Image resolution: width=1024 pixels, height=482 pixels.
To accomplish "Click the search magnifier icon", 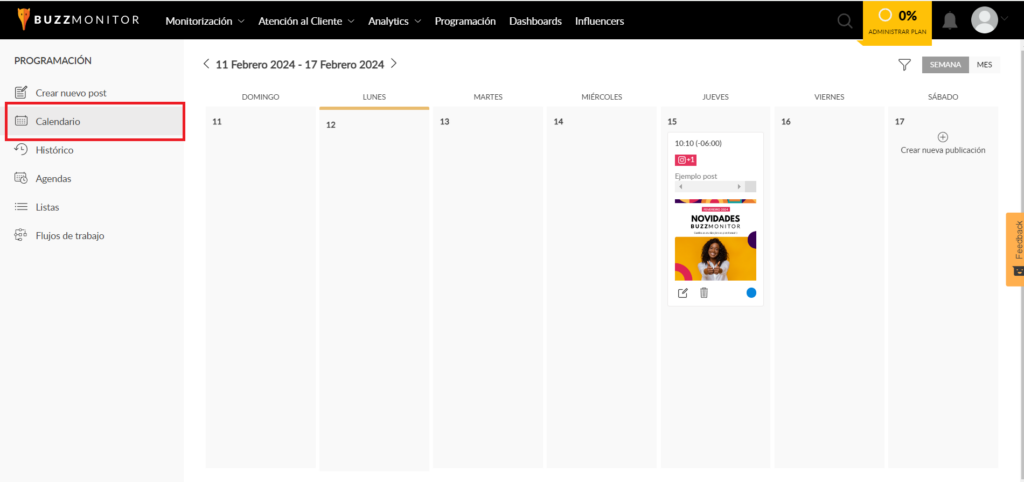I will (x=844, y=21).
